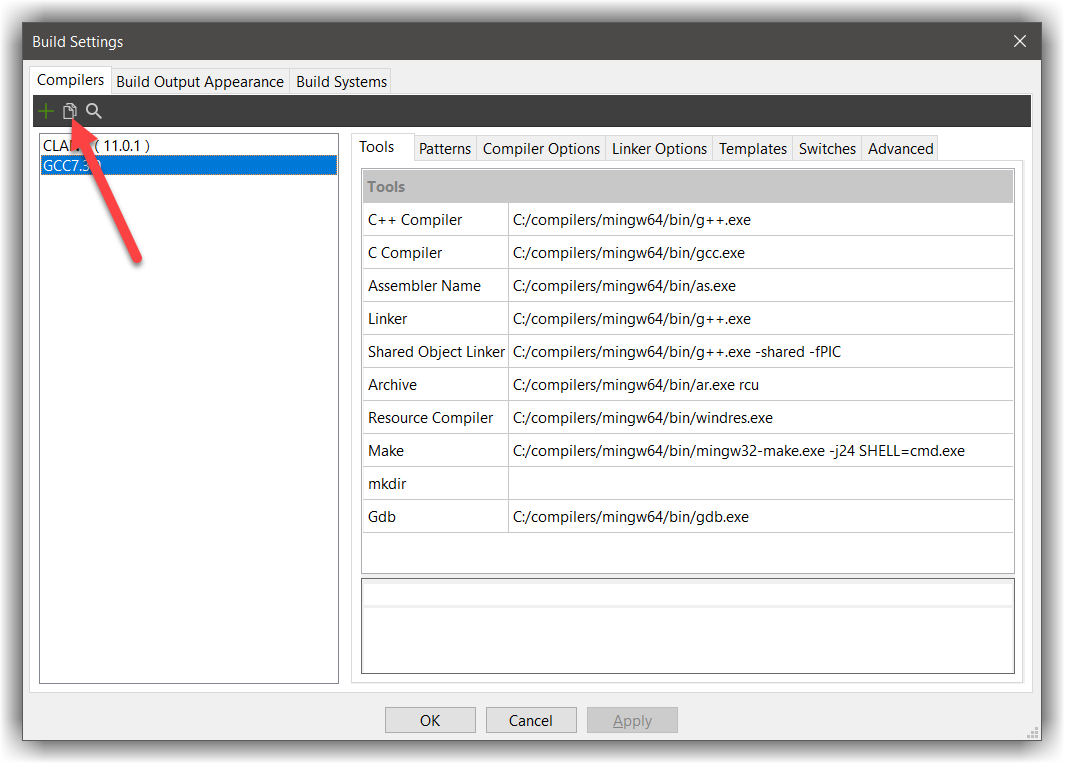
Task: Open compiler search with the magnifier icon
Action: coord(93,110)
